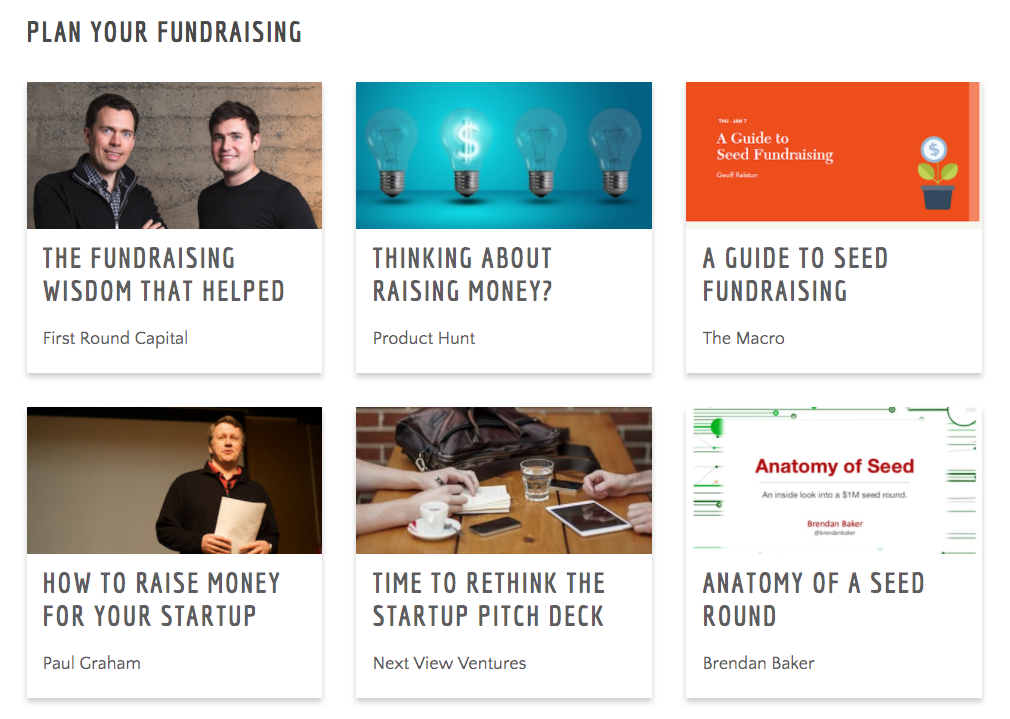Open "Time to Rethink the Startup Pitch Deck"
1010x719 pixels.
click(x=488, y=597)
